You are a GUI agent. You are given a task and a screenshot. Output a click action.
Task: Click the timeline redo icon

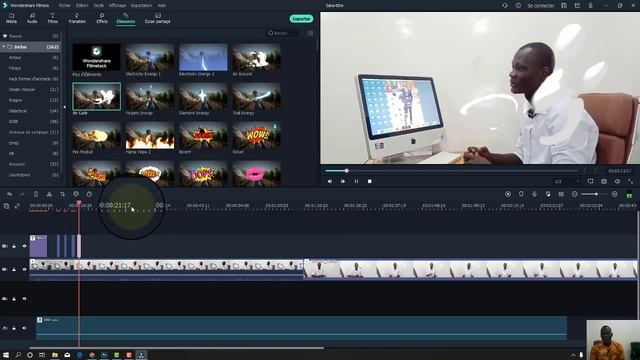tap(22, 194)
